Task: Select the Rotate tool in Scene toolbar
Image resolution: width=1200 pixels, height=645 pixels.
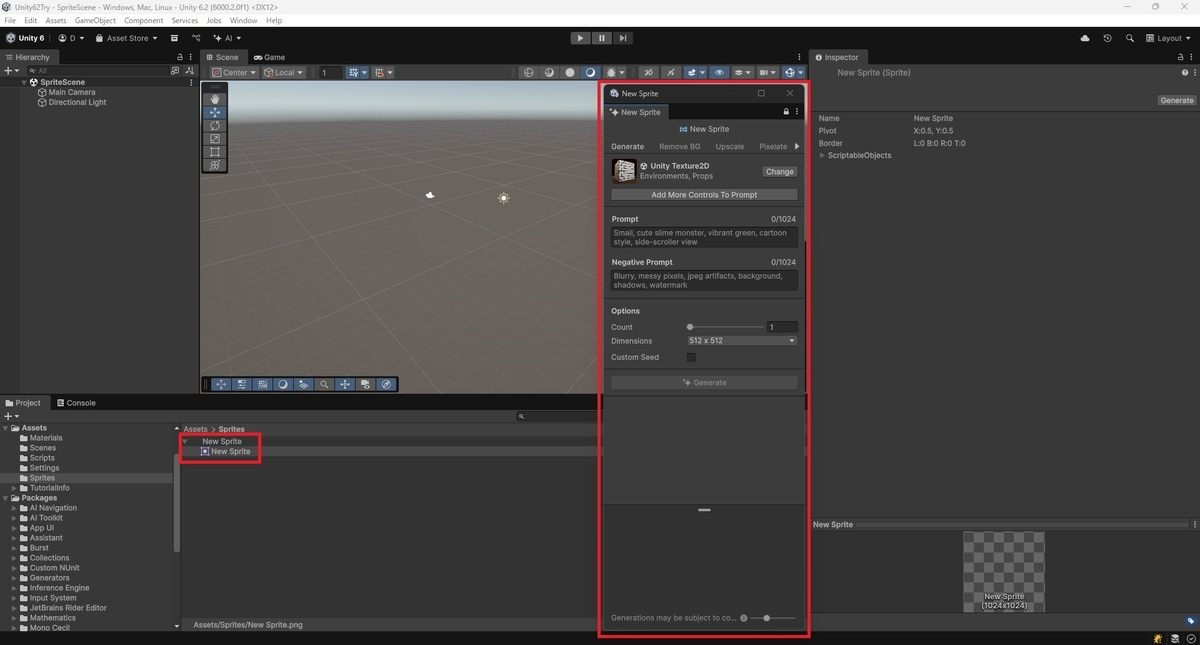Action: (x=215, y=126)
